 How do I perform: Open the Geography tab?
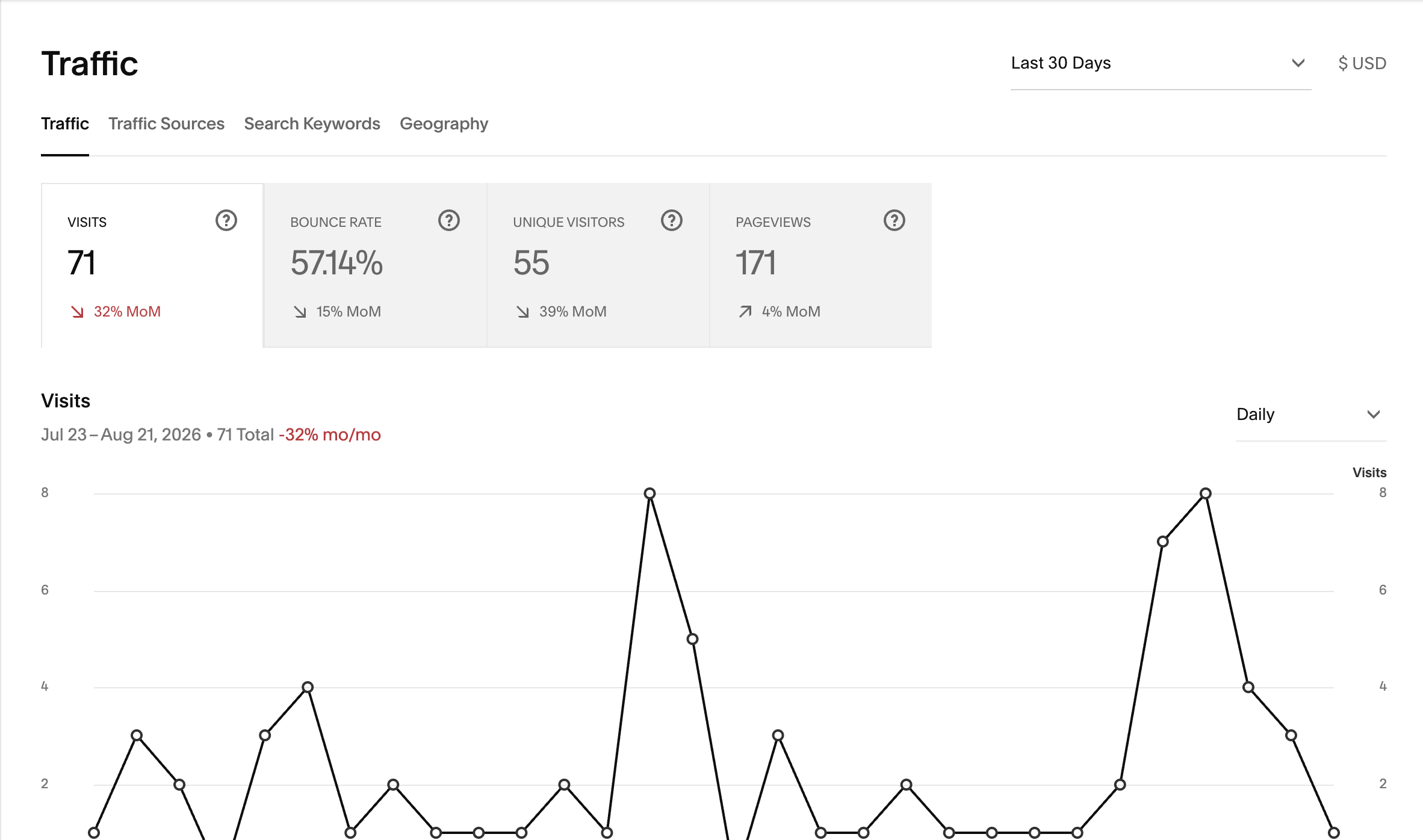[444, 124]
